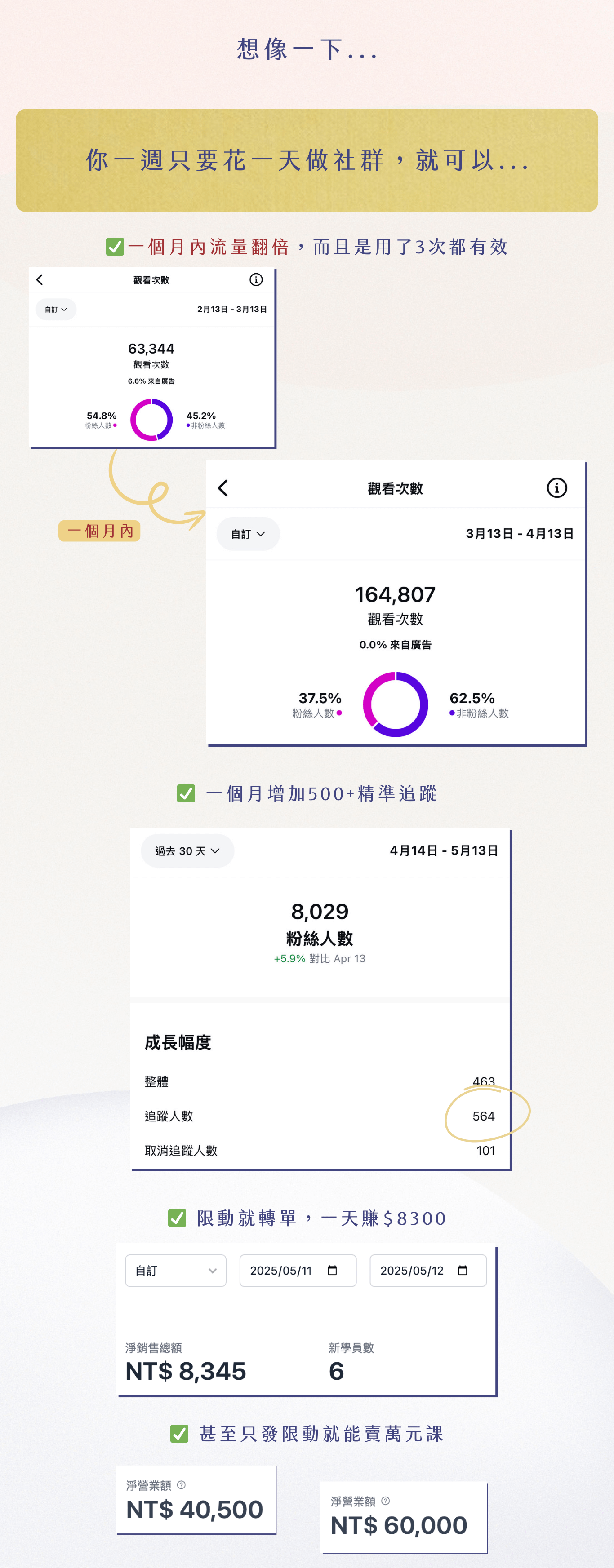Click help icon beside NT$ 40,500 淨營業額
Image resolution: width=614 pixels, height=1568 pixels.
click(x=181, y=1485)
